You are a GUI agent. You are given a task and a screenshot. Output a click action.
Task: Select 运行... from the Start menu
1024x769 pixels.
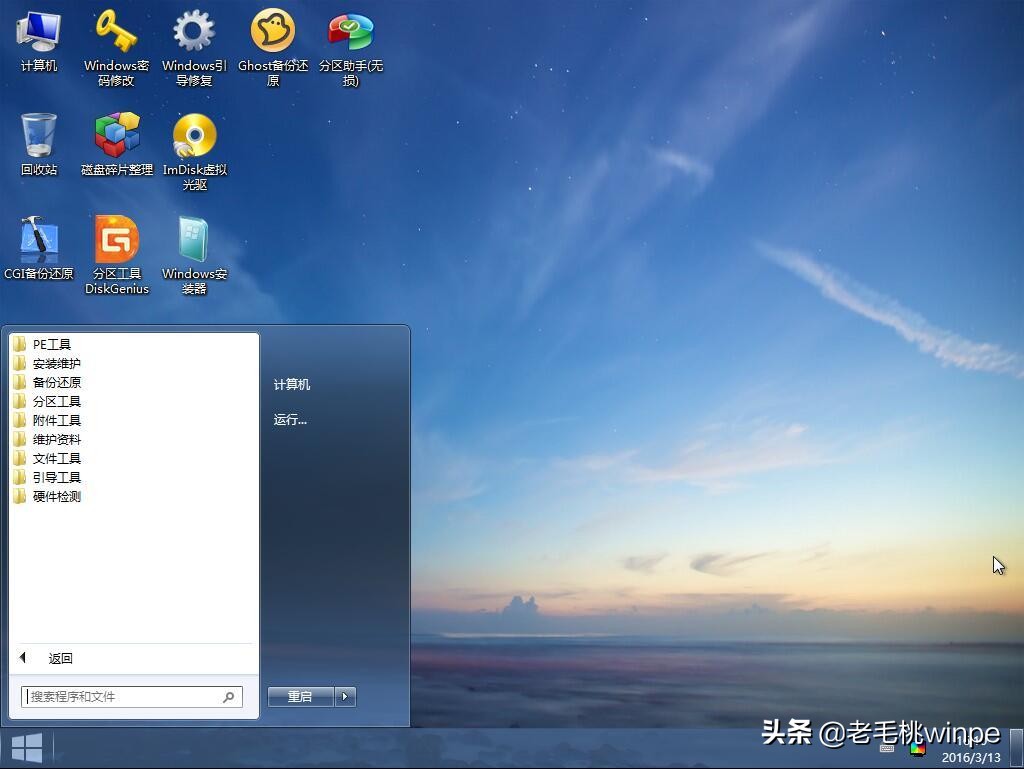tap(290, 420)
